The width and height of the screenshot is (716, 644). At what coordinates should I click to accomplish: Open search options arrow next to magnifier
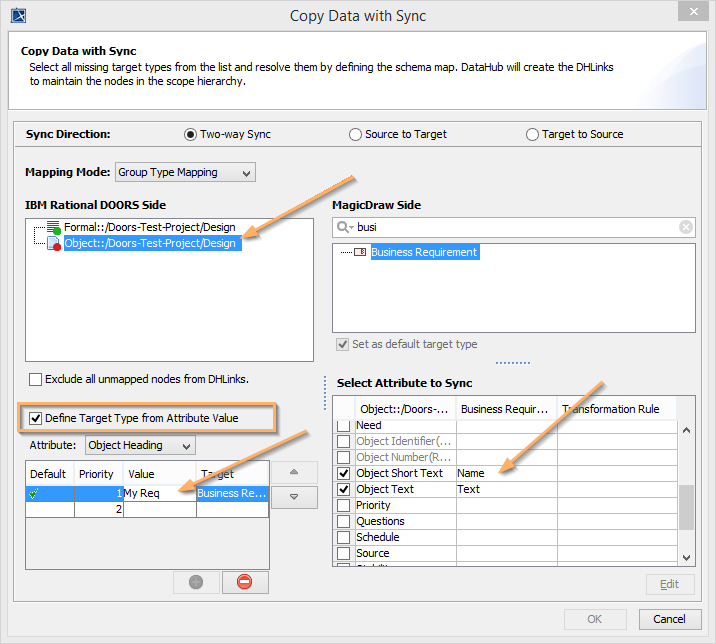click(x=352, y=227)
